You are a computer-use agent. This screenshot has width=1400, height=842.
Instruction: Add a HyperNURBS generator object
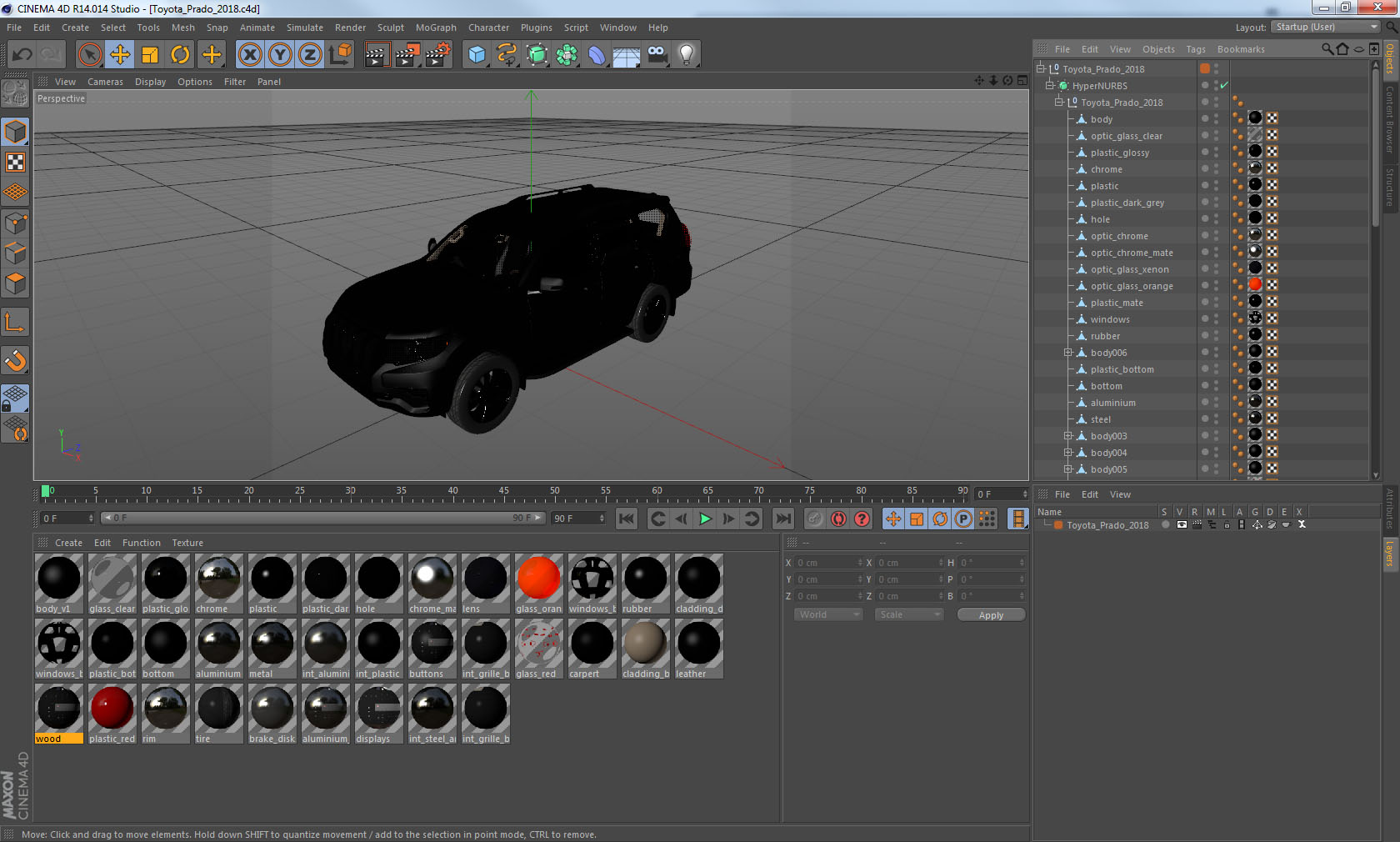click(x=537, y=55)
